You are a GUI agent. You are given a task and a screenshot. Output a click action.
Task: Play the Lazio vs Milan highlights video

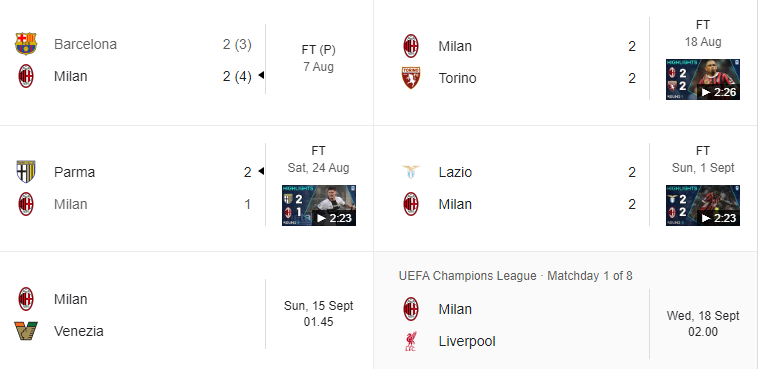coord(702,205)
